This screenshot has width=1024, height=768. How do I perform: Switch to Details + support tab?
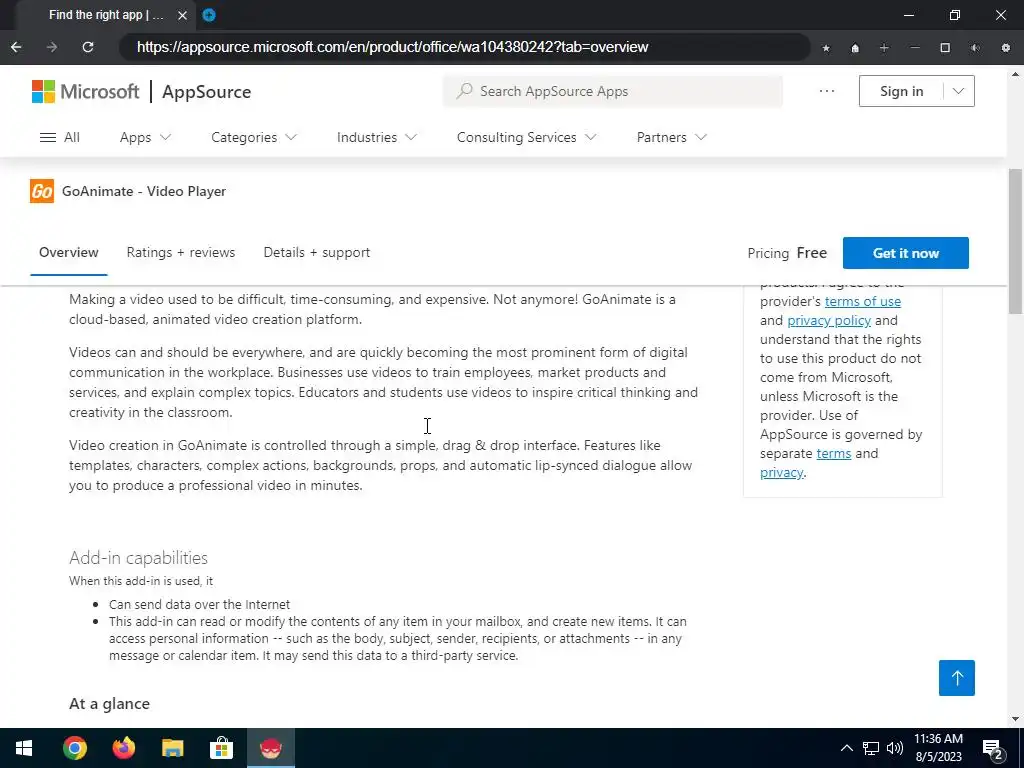pyautogui.click(x=317, y=252)
